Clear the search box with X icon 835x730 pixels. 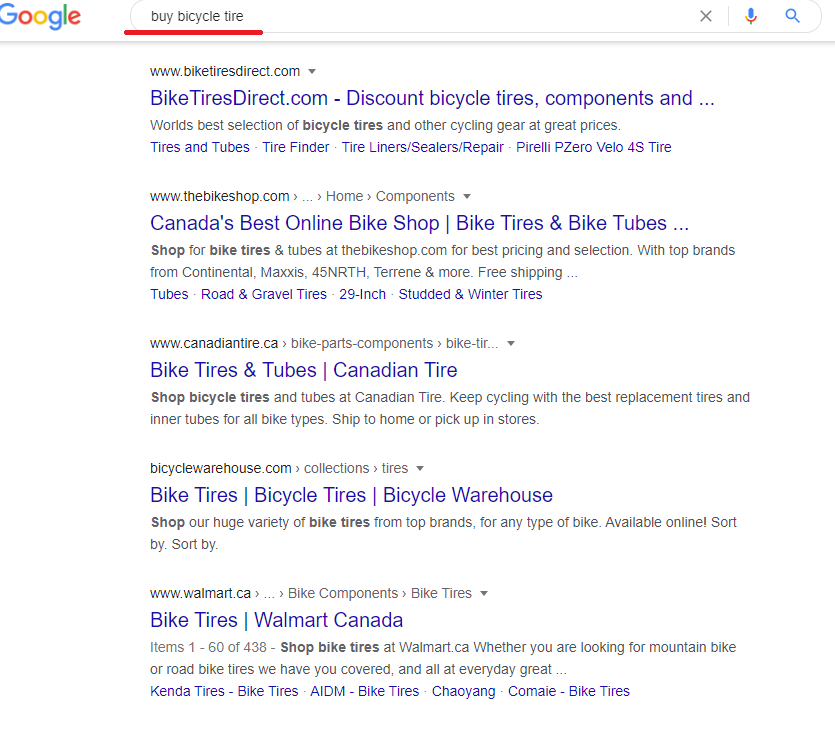pyautogui.click(x=706, y=17)
